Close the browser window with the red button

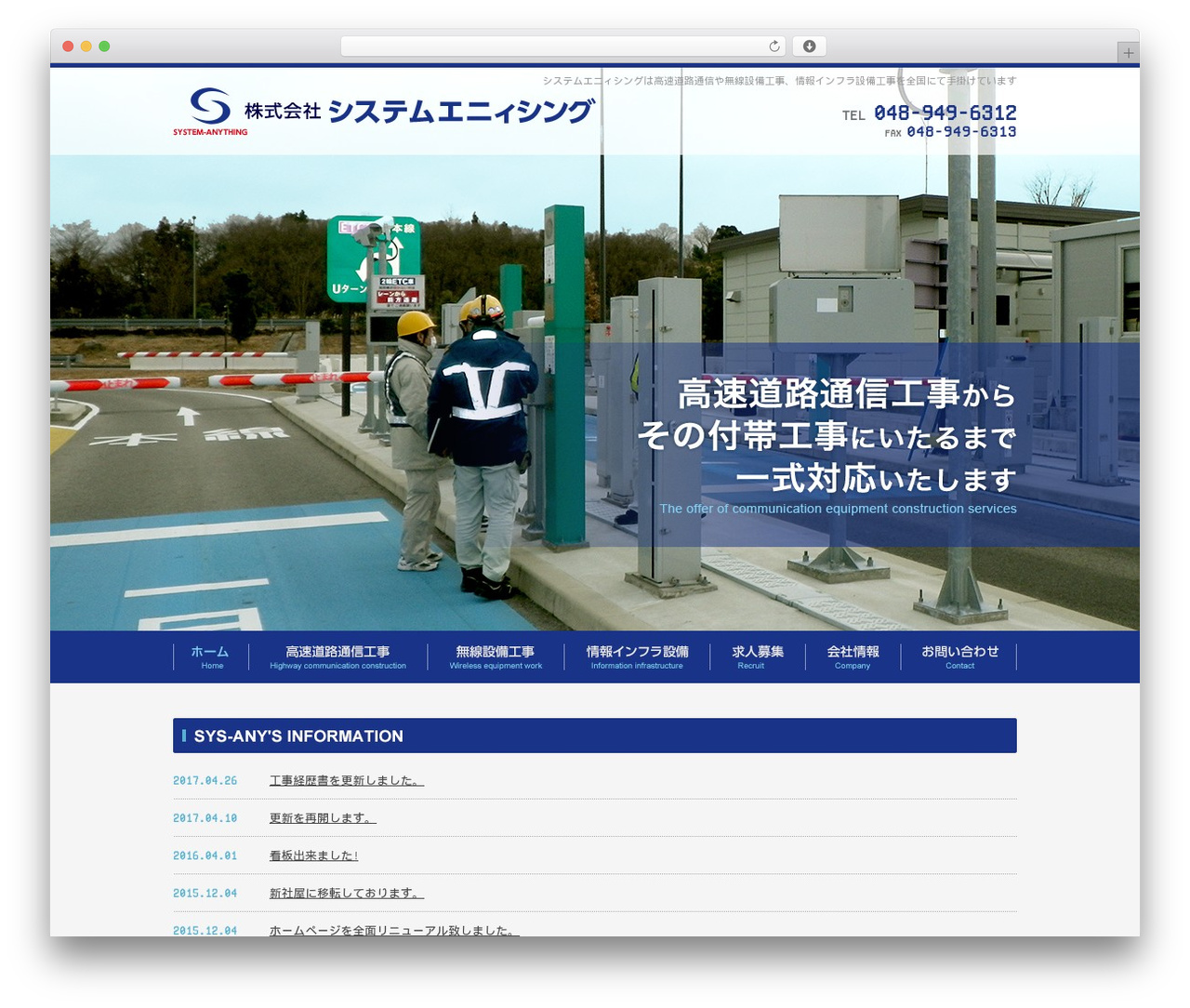[68, 46]
